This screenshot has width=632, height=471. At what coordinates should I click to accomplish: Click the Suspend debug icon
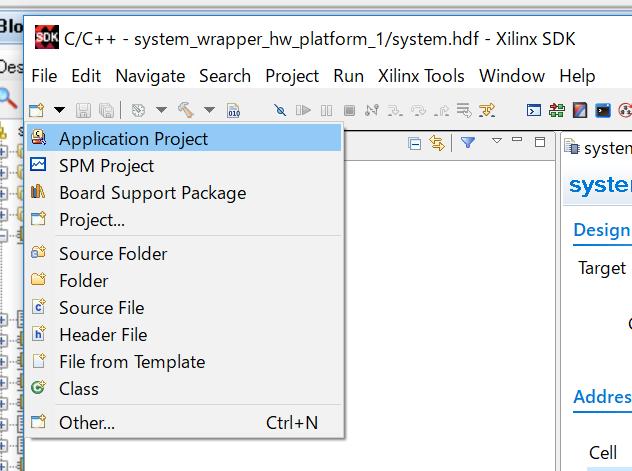click(326, 110)
